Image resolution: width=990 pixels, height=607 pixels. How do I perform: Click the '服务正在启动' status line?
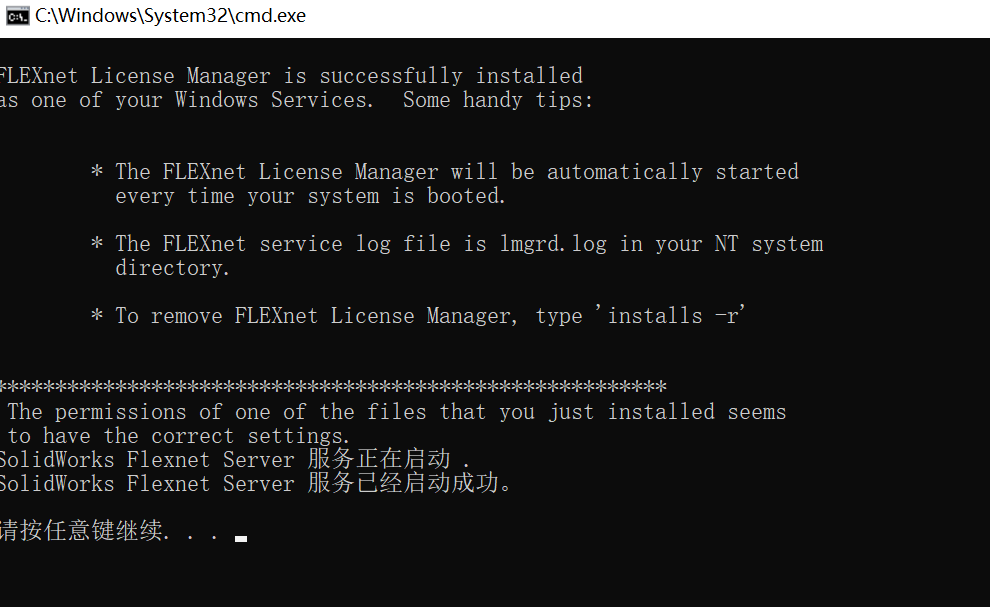pyautogui.click(x=234, y=460)
